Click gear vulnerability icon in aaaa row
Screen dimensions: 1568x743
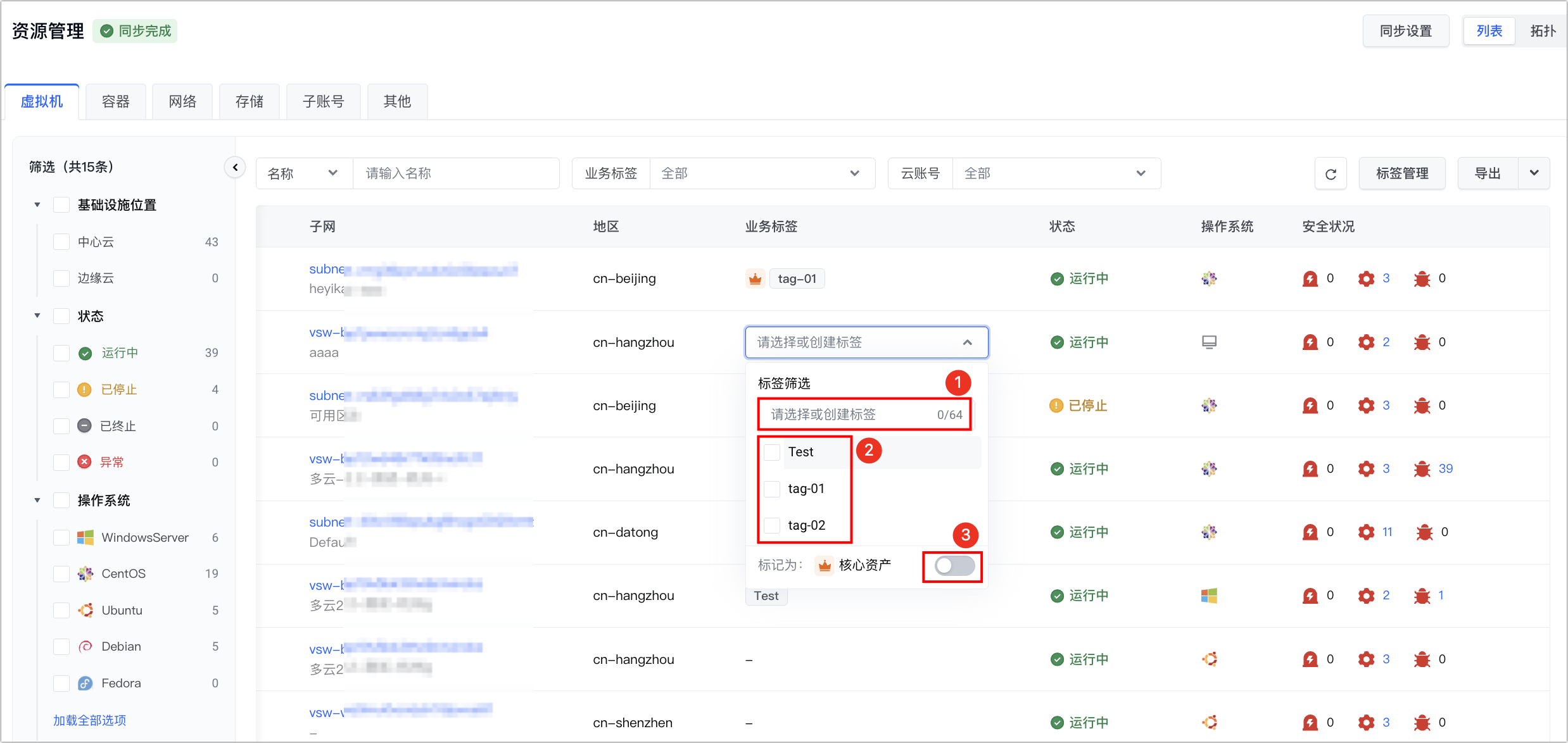pos(1366,342)
